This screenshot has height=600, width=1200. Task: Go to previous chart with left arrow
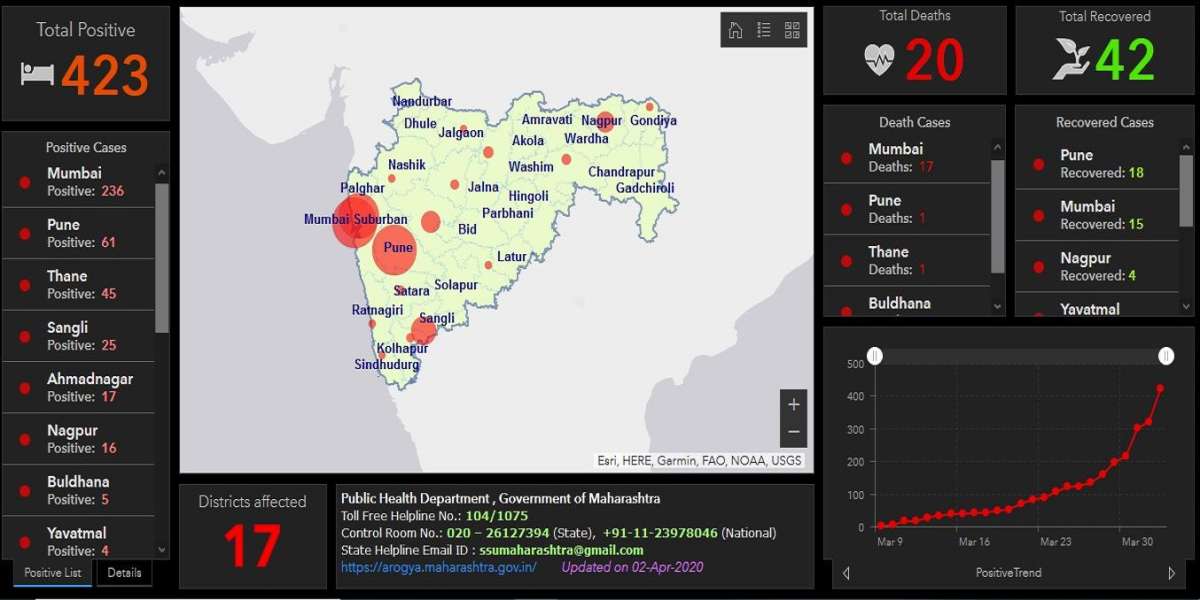pos(846,573)
